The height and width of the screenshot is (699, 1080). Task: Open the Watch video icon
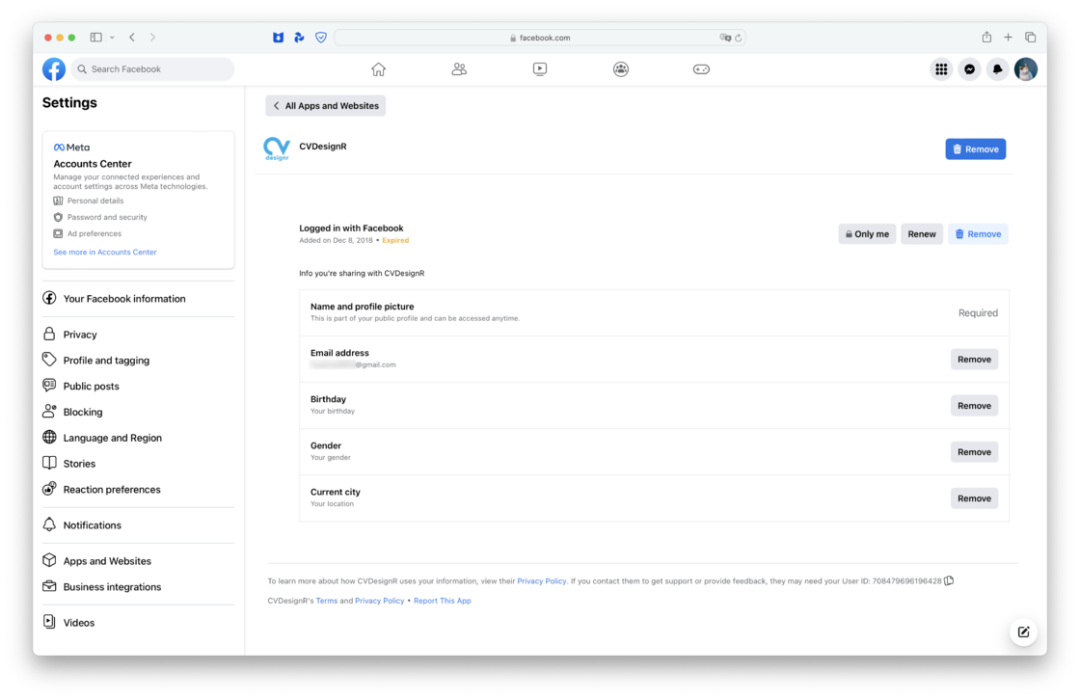click(540, 69)
